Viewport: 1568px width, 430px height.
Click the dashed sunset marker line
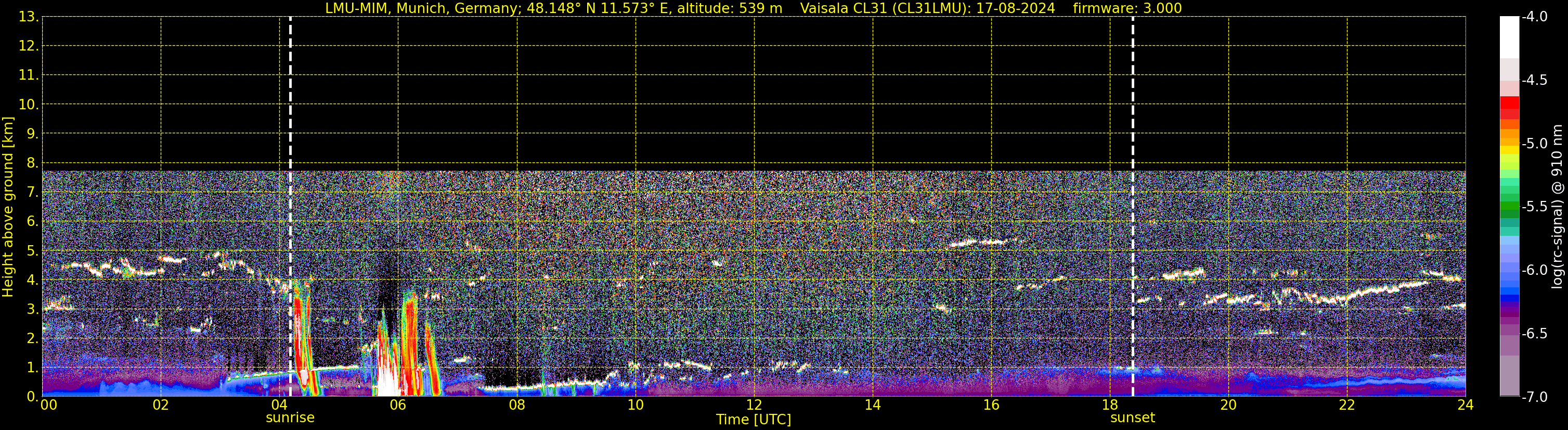coord(1133,91)
